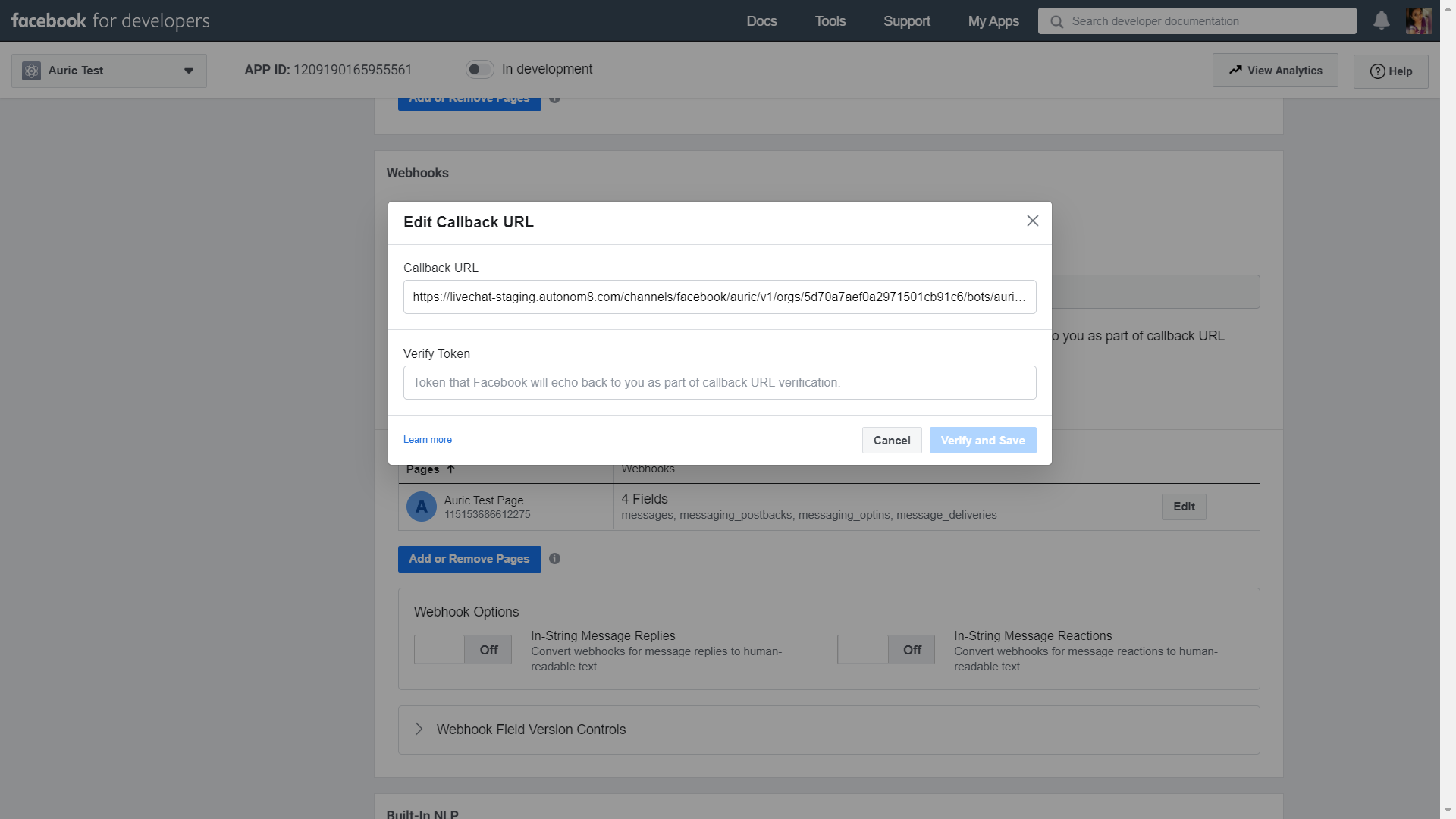Open user profile avatar menu
The image size is (1456, 819).
coord(1418,20)
